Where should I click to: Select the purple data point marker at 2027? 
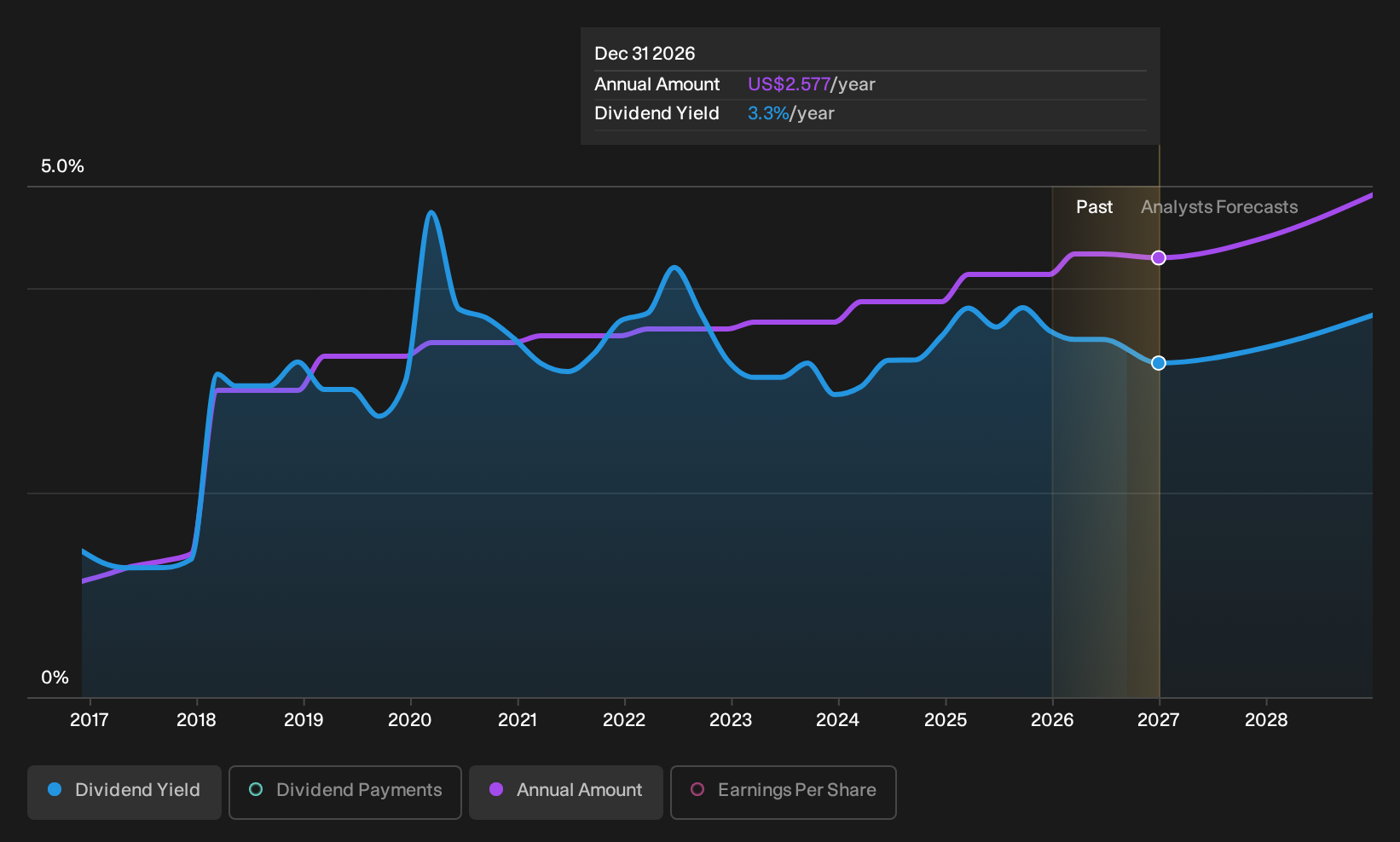pyautogui.click(x=1159, y=257)
